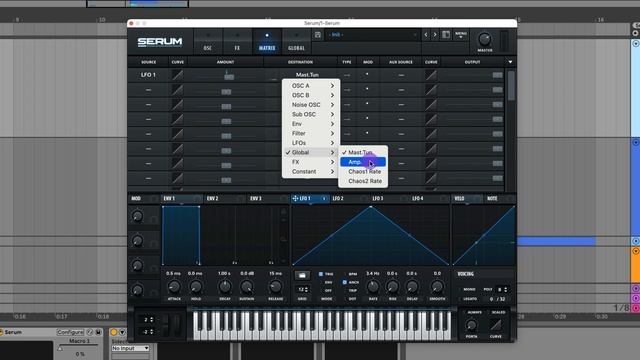Select Amp. destination
This screenshot has width=640, height=360.
click(x=363, y=162)
